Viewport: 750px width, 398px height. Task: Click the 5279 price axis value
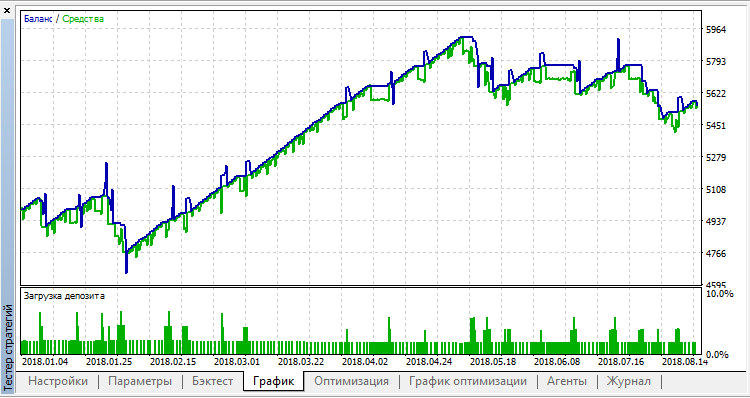click(717, 158)
